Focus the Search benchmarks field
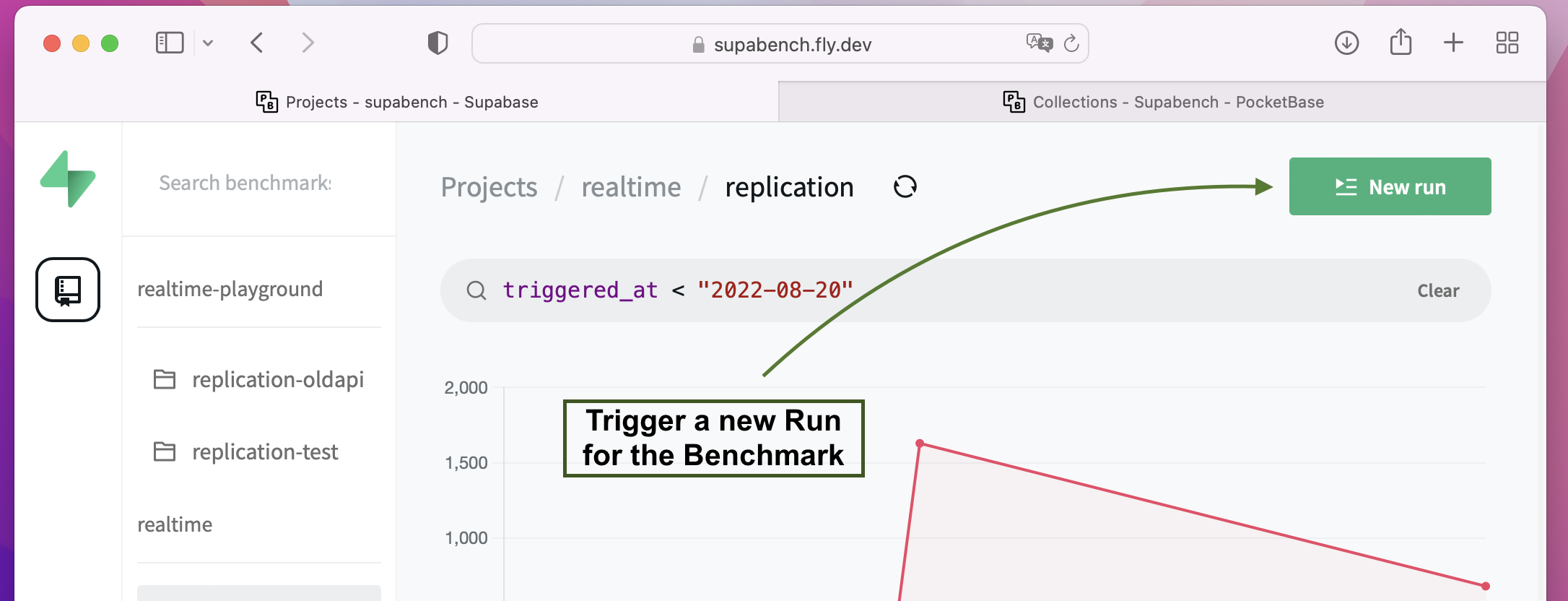This screenshot has height=601, width=1568. coord(245,183)
